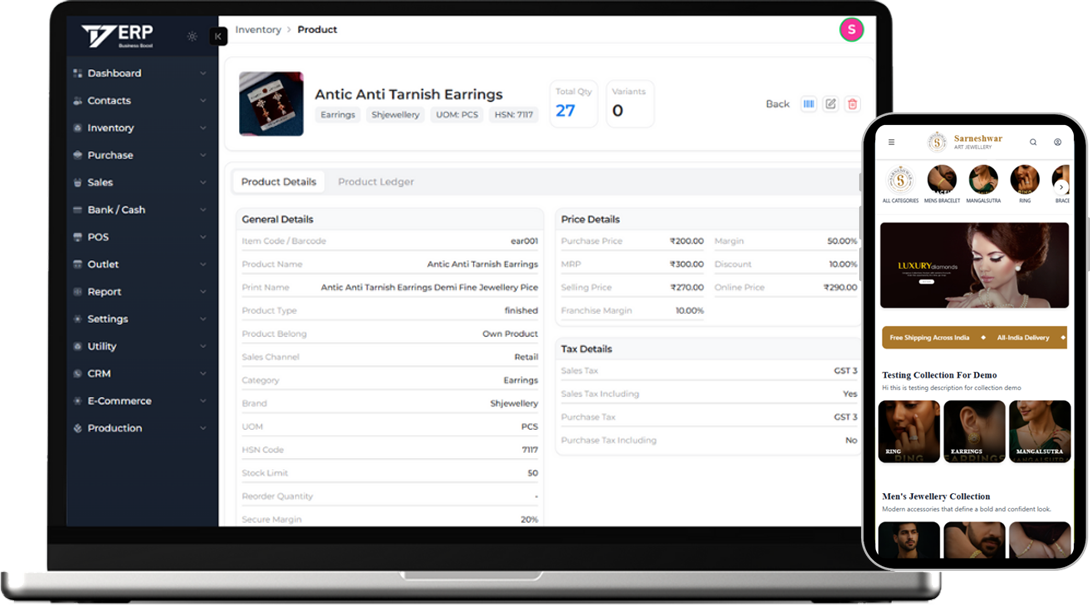Select the POS icon in the sidebar

(78, 236)
